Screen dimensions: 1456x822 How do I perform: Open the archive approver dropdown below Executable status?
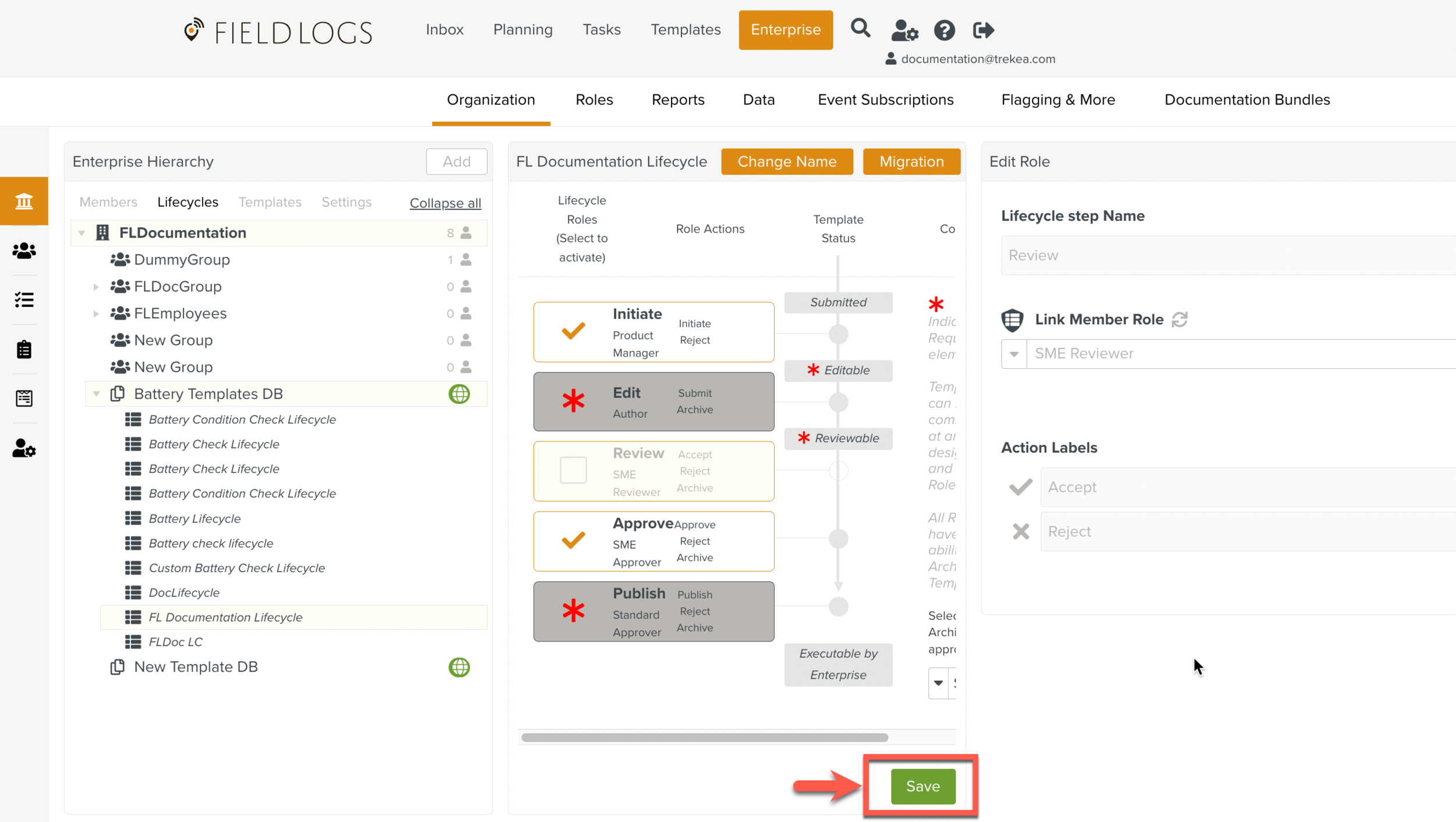click(938, 683)
